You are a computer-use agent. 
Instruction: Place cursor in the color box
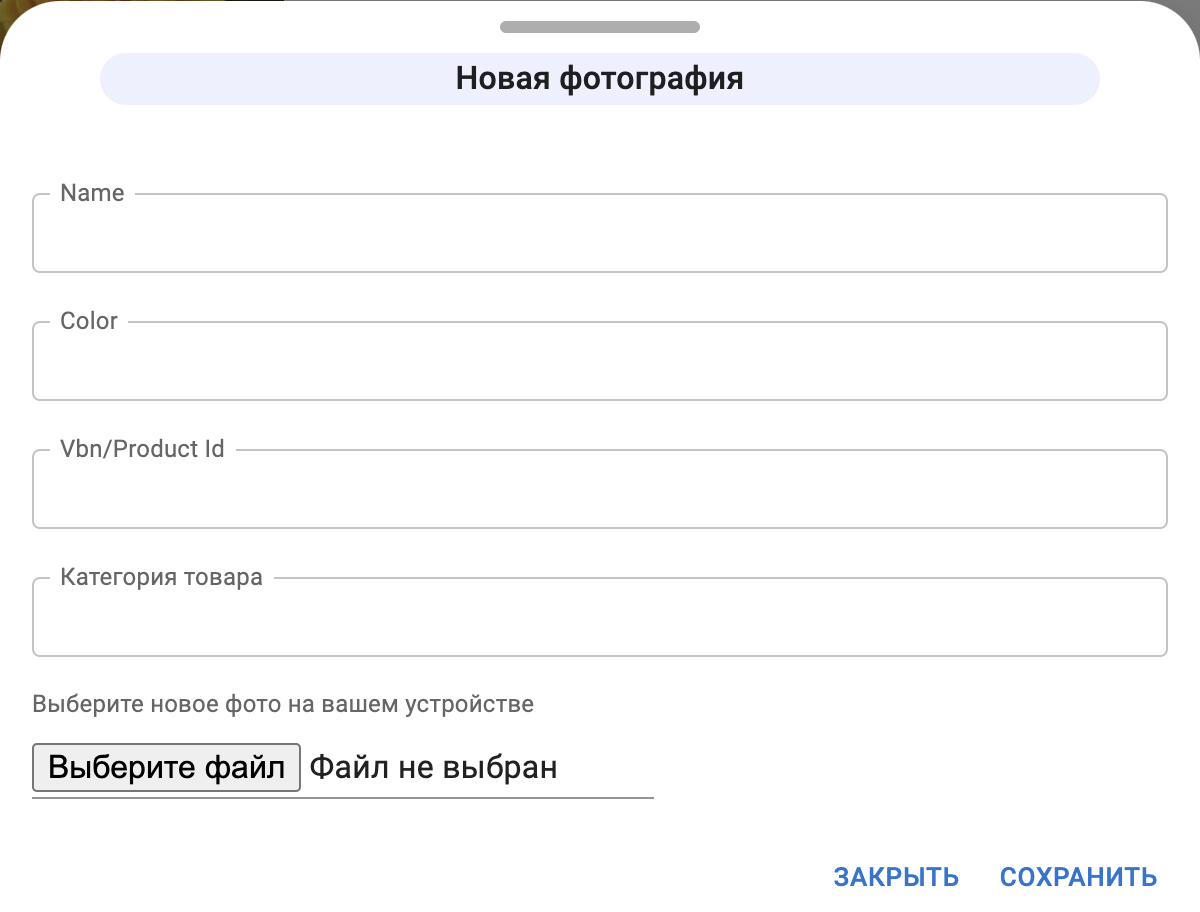[600, 361]
